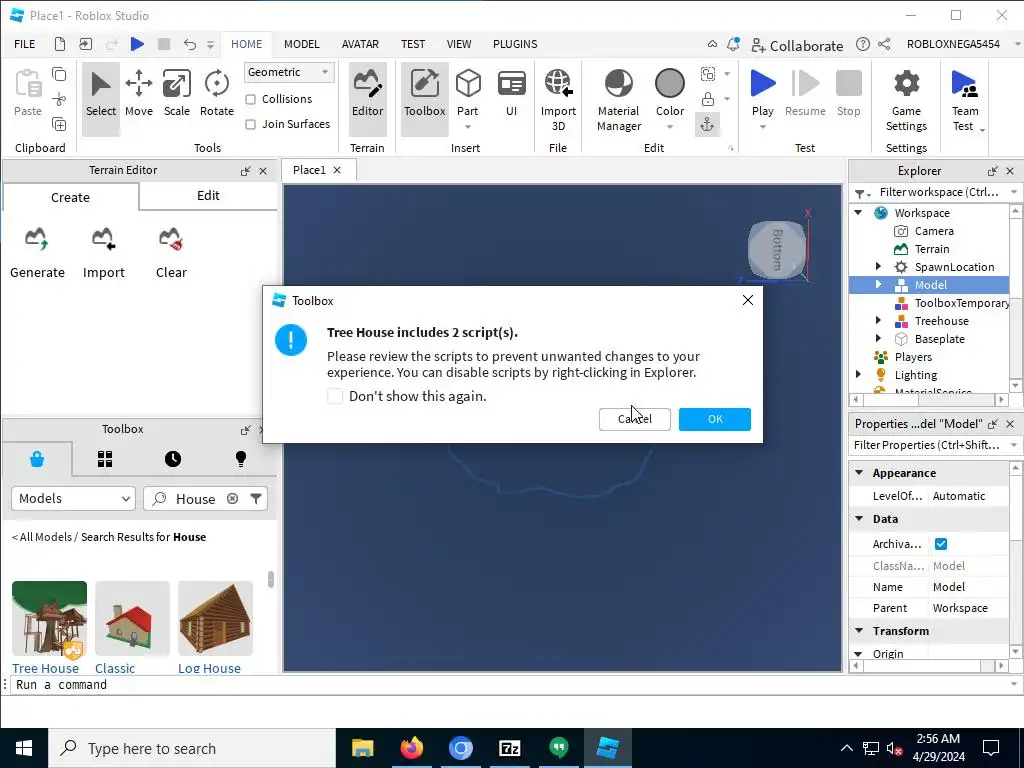The height and width of the screenshot is (768, 1024).
Task: Toggle the Archivable property checkbox
Action: point(941,543)
